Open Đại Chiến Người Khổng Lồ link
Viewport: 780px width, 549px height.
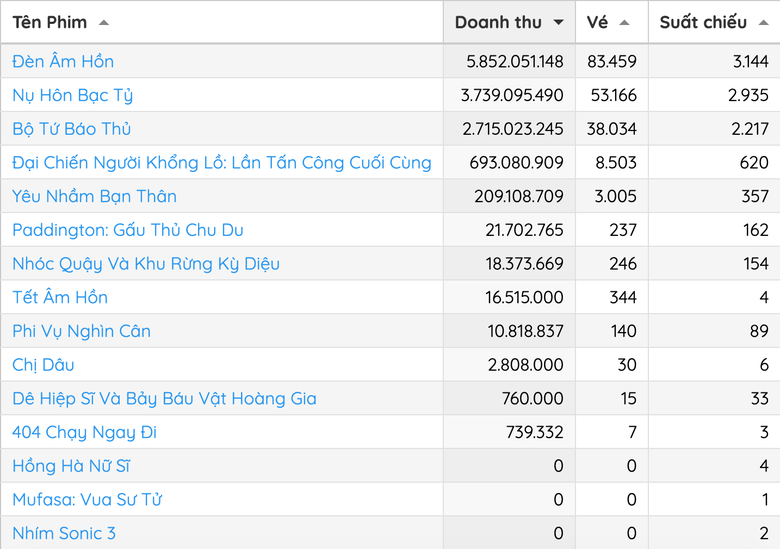222,163
